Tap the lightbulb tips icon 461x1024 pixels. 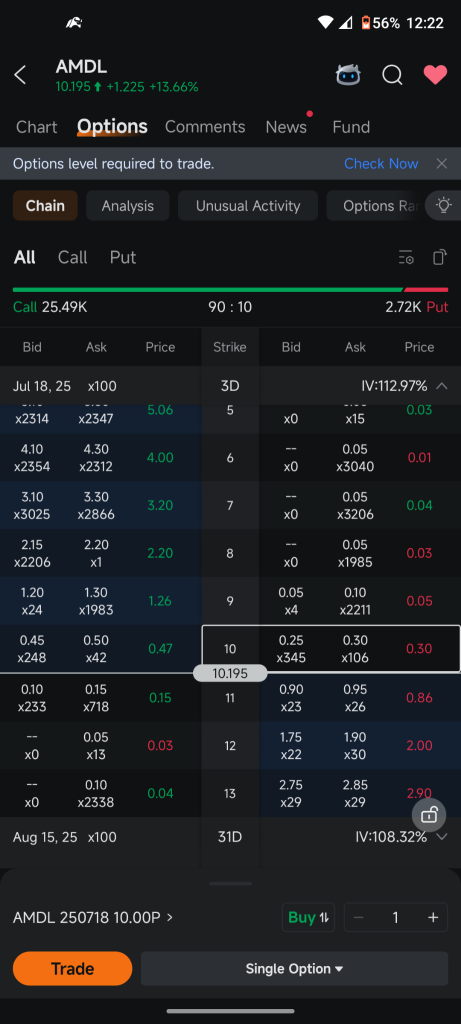click(444, 206)
